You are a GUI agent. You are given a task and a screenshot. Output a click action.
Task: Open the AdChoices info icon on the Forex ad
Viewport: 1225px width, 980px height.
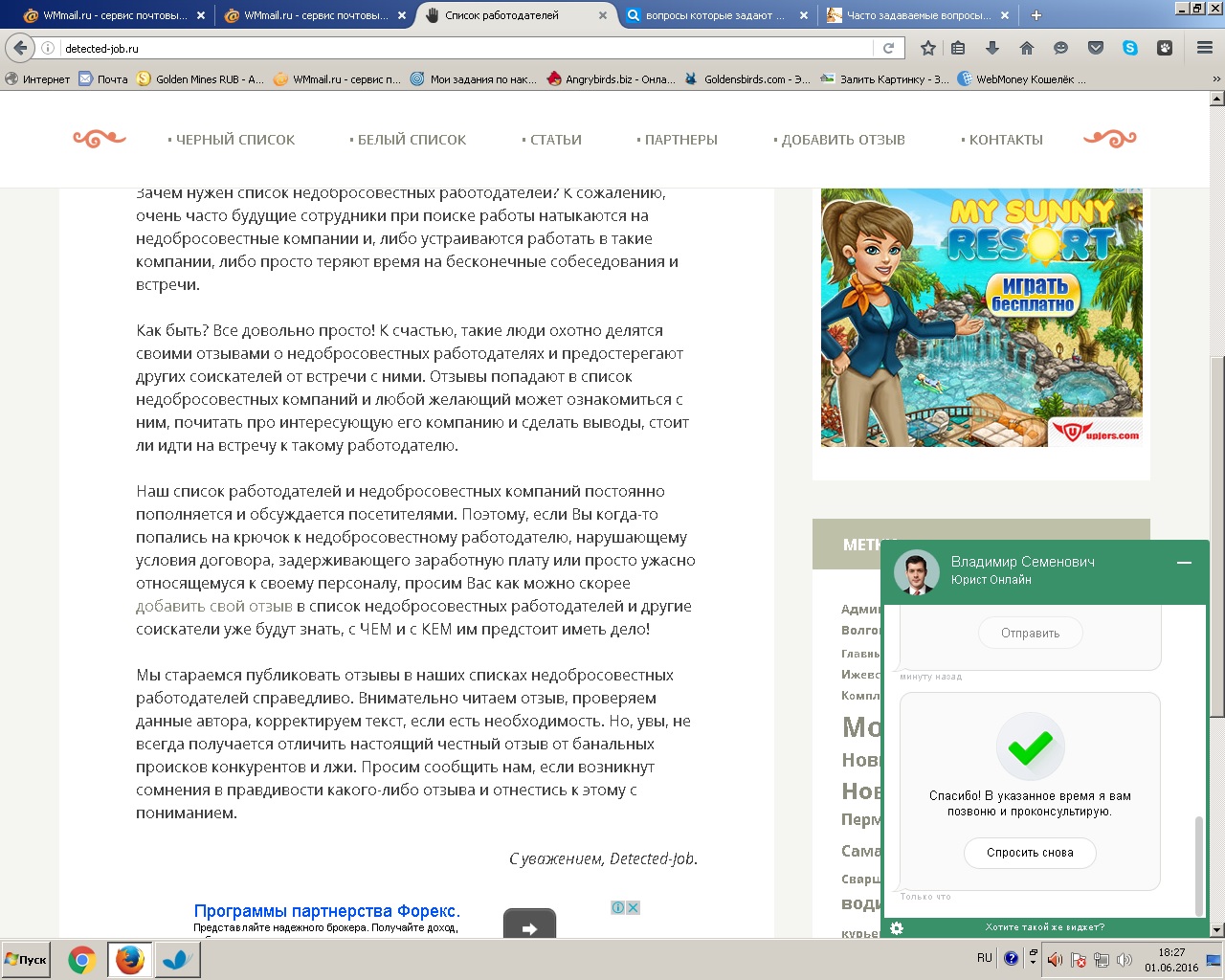coord(618,907)
